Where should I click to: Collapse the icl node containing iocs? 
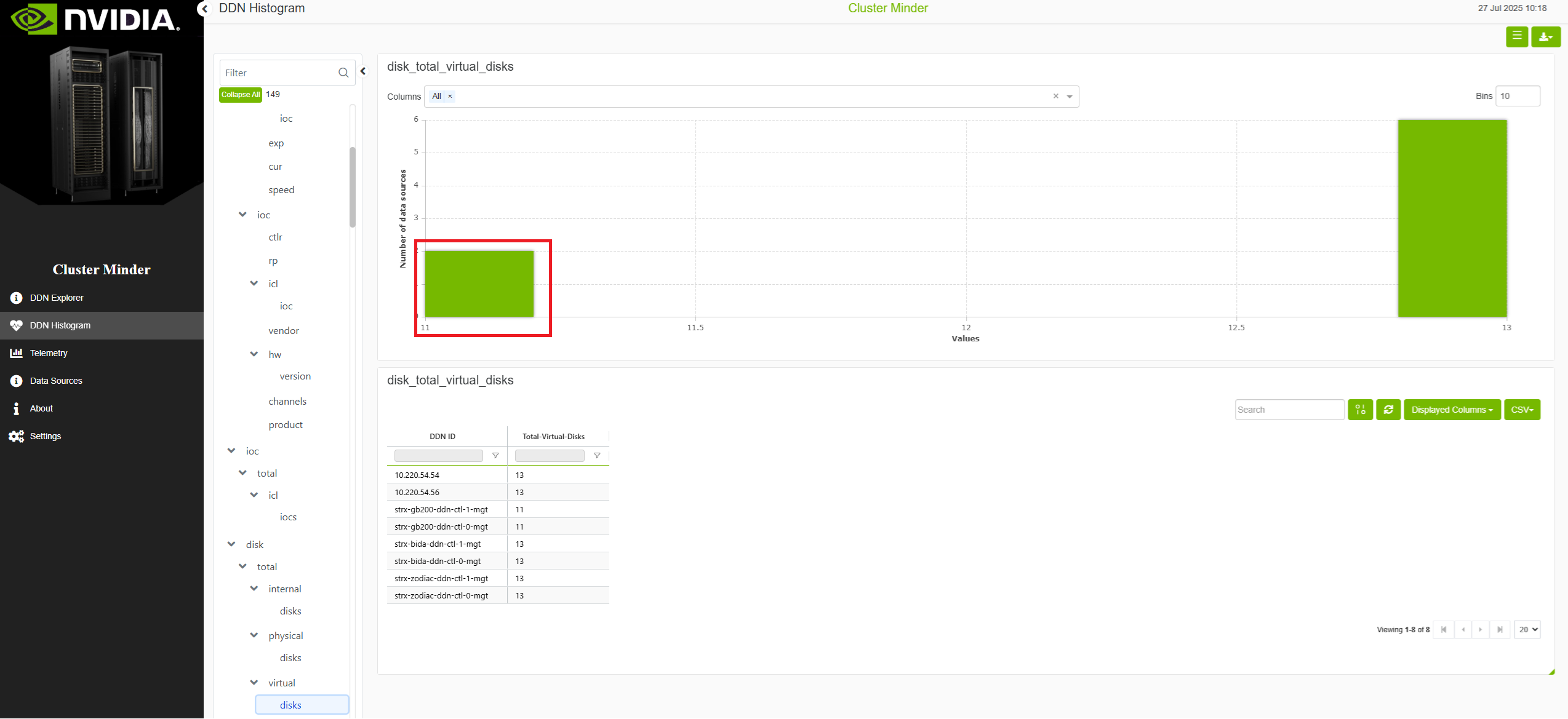[254, 495]
